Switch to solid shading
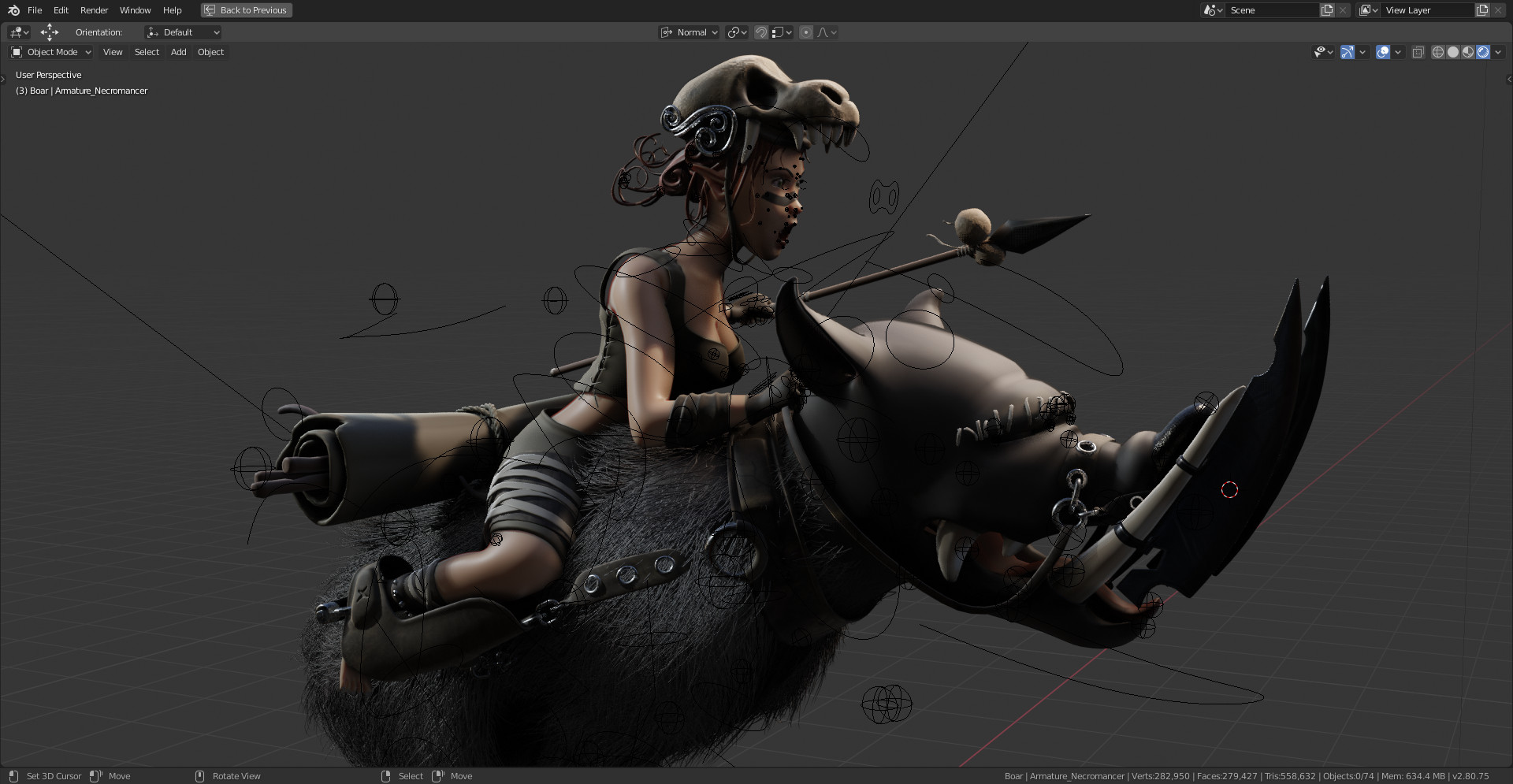The width and height of the screenshot is (1513, 784). coord(1453,52)
